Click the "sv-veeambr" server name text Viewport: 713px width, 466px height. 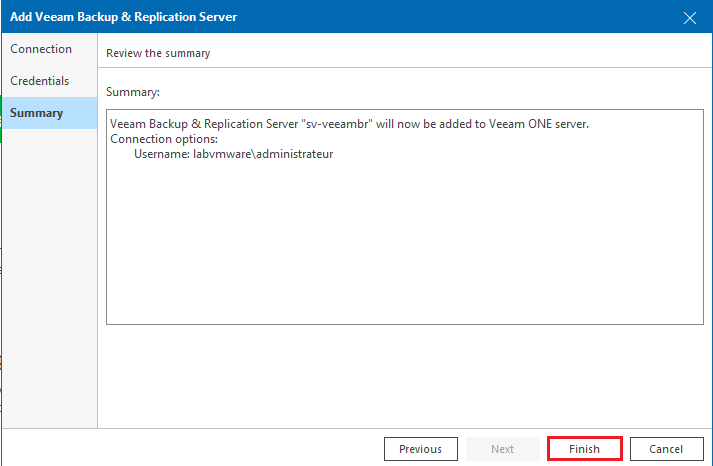(x=337, y=124)
